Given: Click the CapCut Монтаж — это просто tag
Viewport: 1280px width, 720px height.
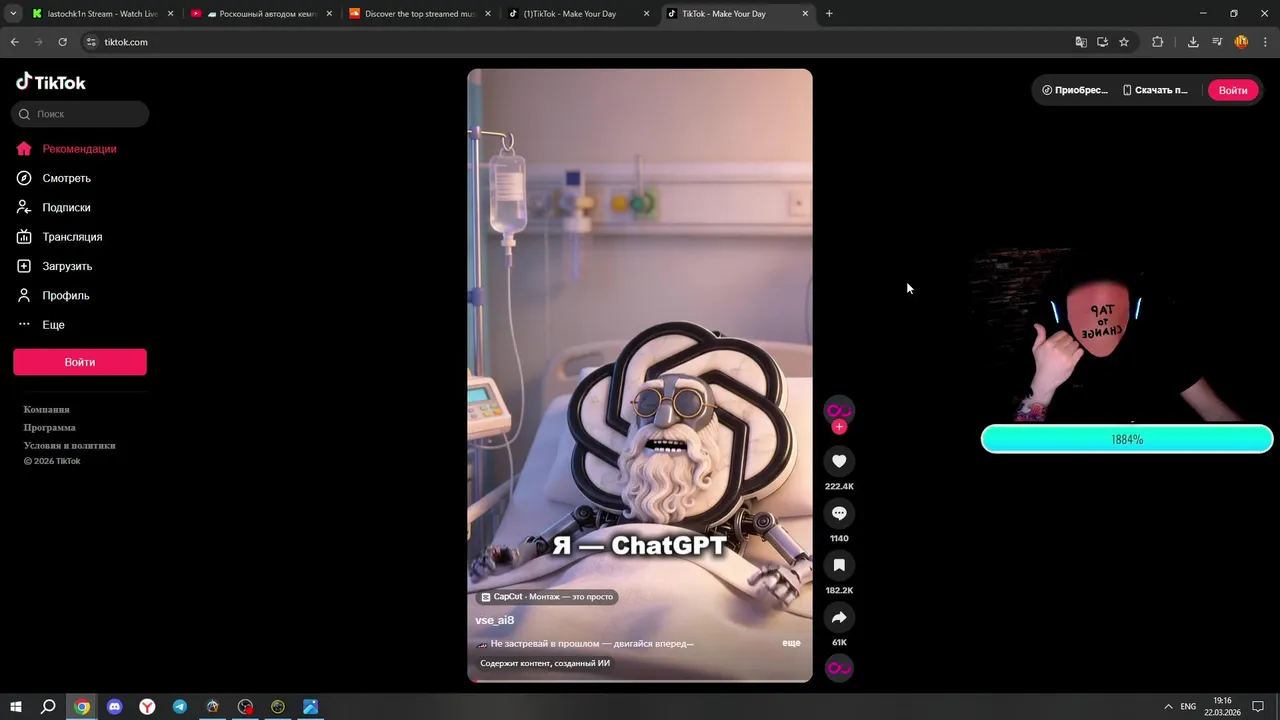Looking at the screenshot, I should tap(547, 597).
